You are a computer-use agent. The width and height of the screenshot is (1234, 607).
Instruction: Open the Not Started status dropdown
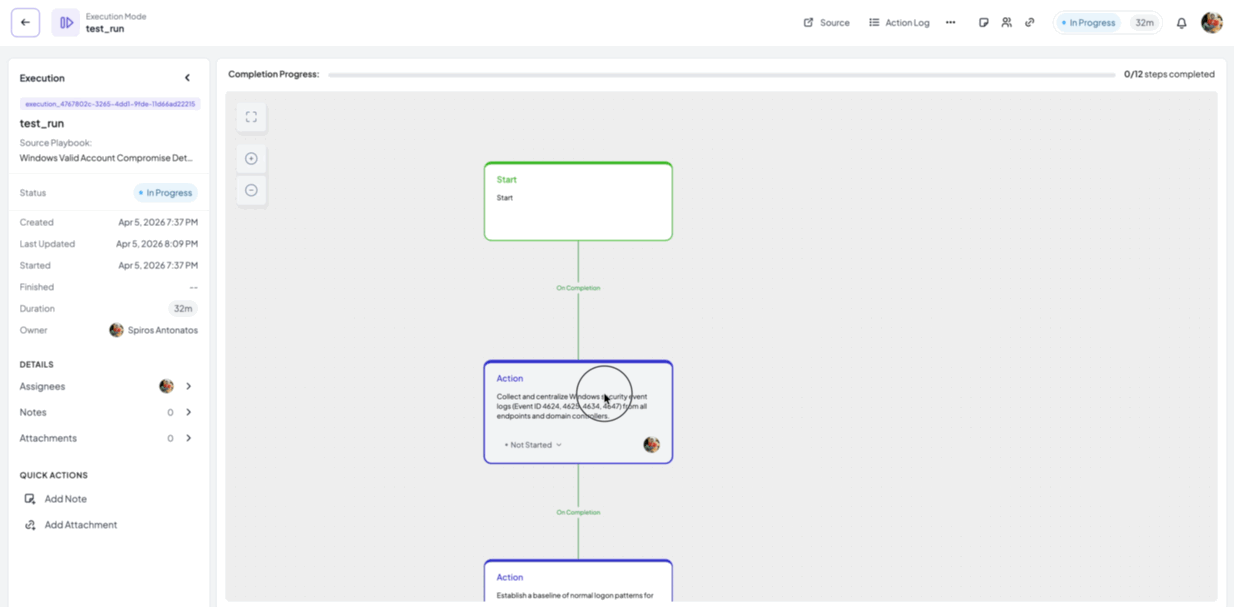tap(530, 444)
